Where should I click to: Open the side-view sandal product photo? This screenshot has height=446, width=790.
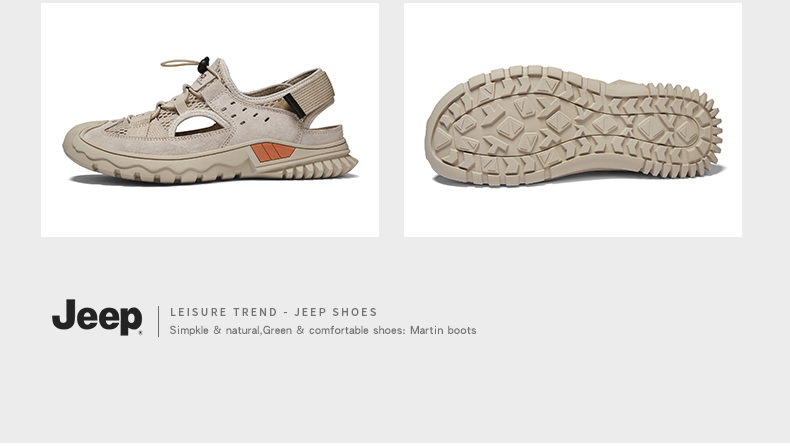click(210, 120)
